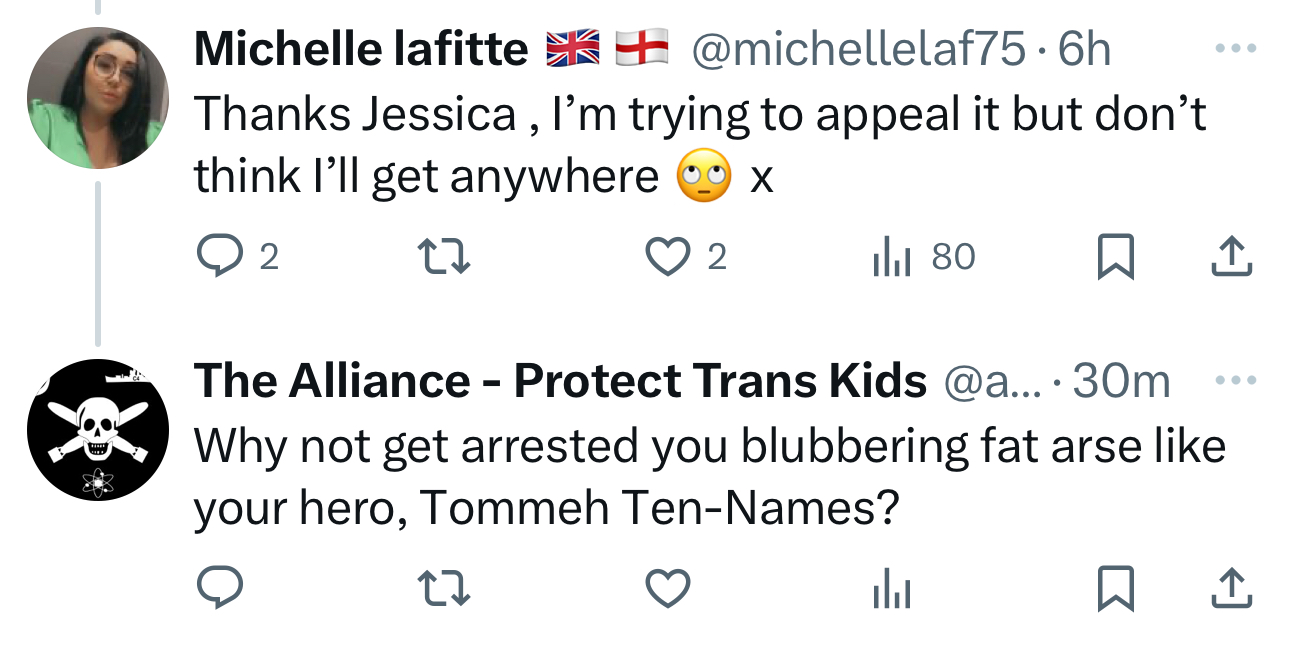This screenshot has height=650, width=1290.
Task: Open @michellelaf75 handle link
Action: tap(858, 48)
